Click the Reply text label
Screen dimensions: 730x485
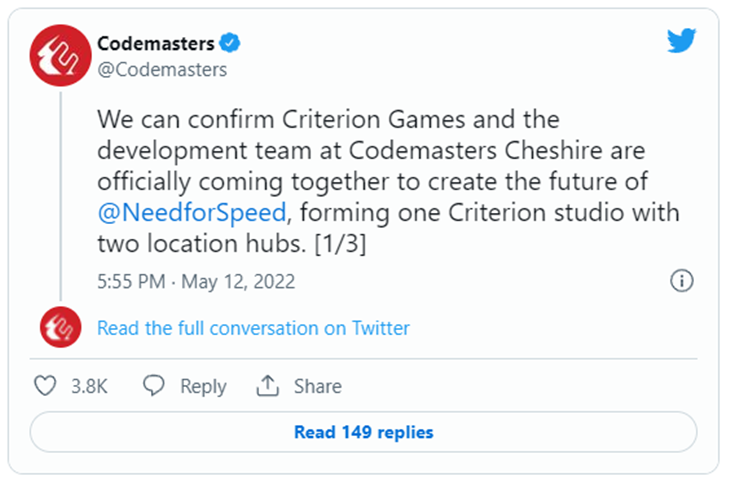click(203, 387)
